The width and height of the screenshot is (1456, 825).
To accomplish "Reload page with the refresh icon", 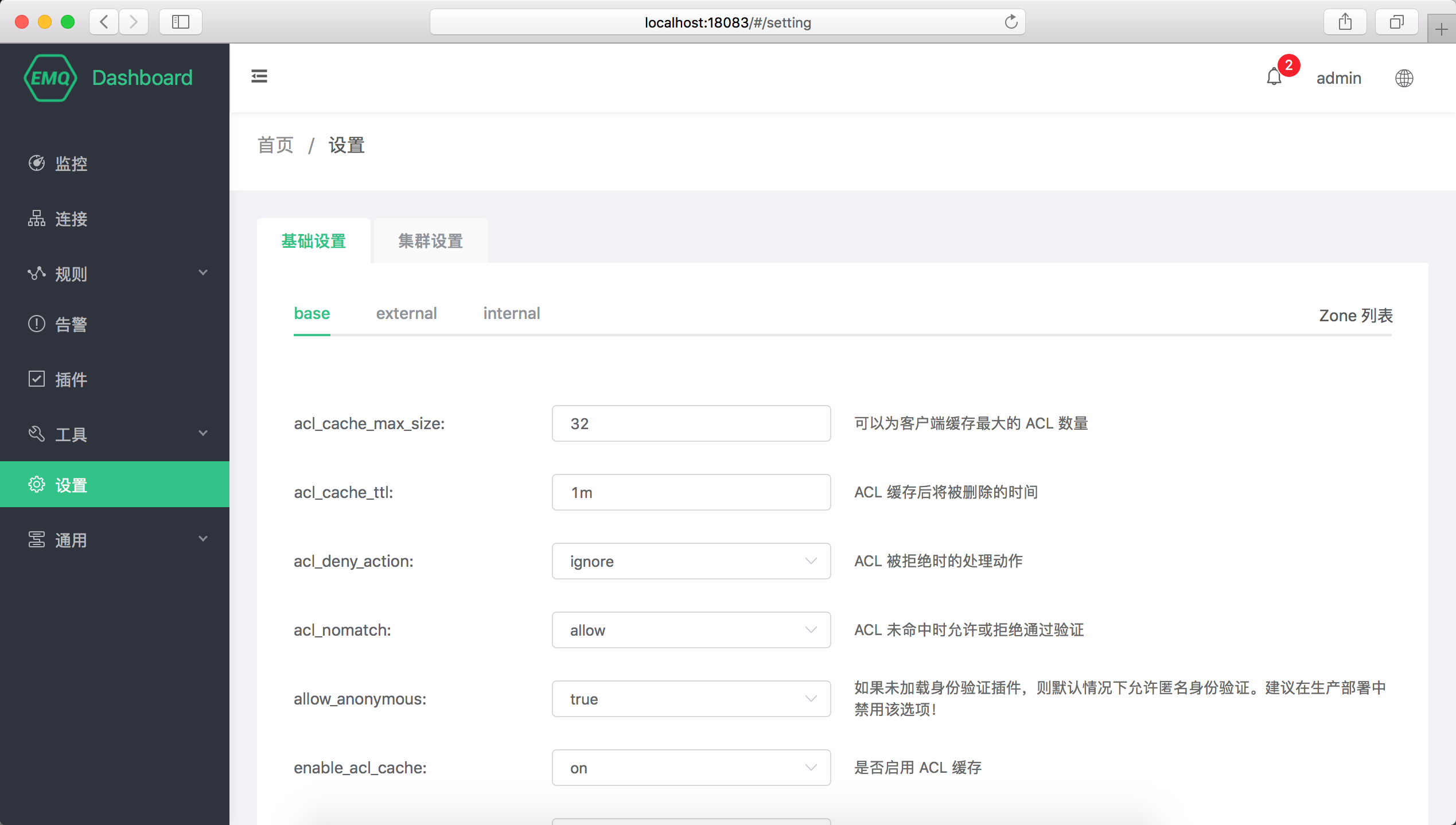I will 1011,22.
